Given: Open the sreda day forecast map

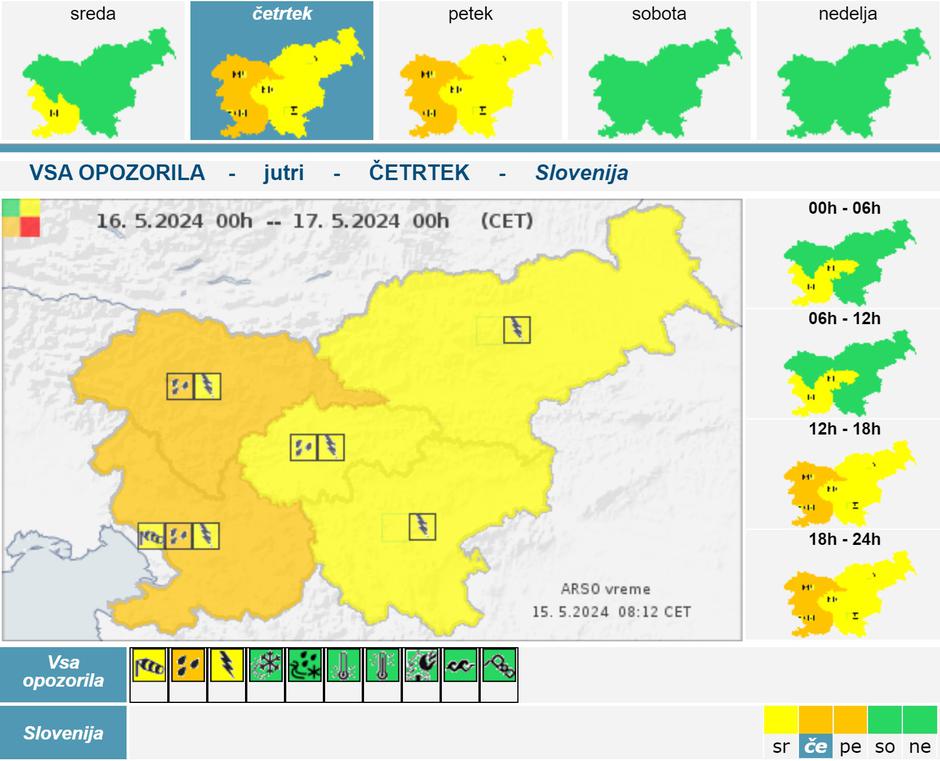Looking at the screenshot, I should (92, 70).
